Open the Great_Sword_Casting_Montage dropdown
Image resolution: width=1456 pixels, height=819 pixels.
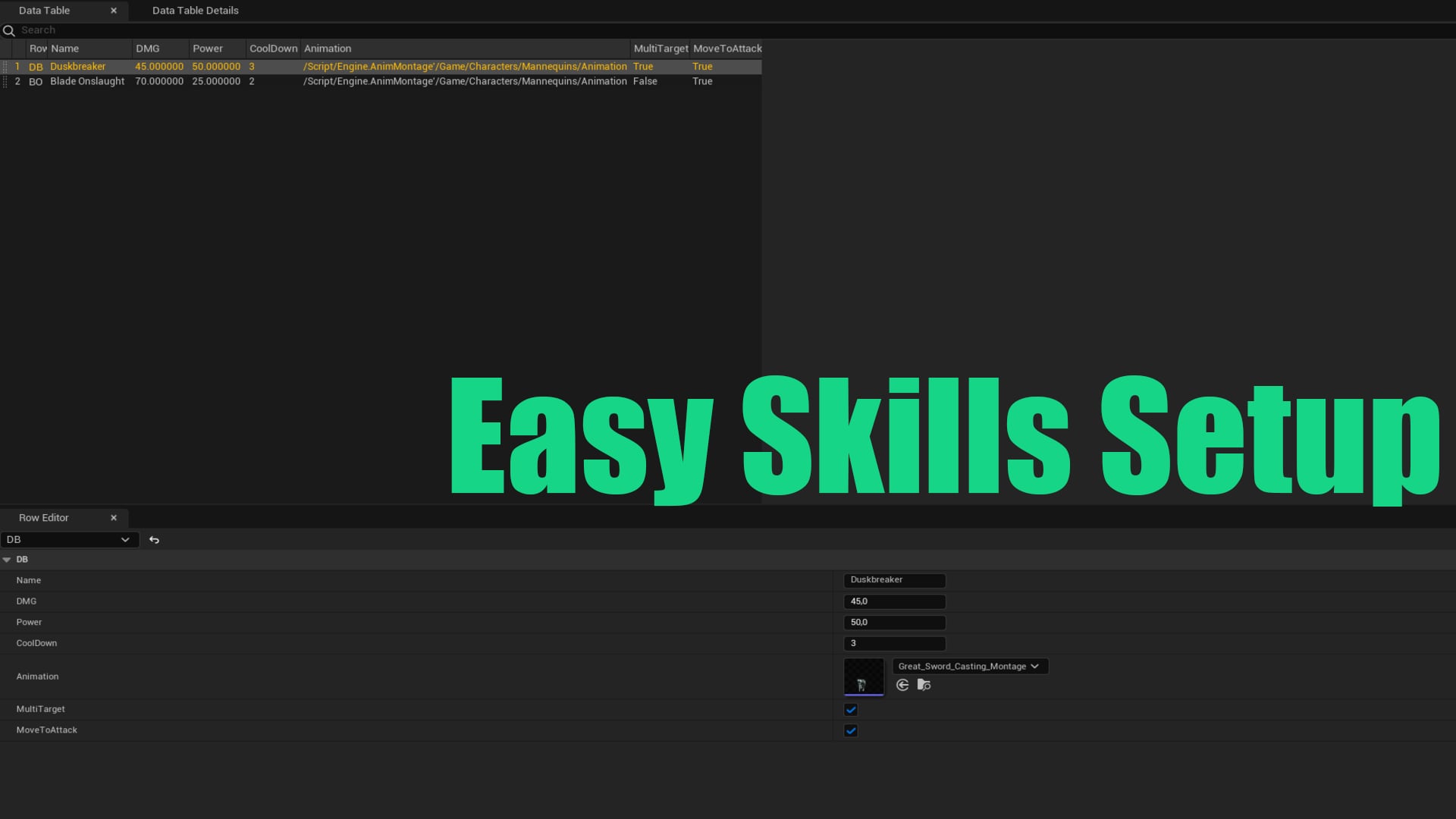[969, 666]
